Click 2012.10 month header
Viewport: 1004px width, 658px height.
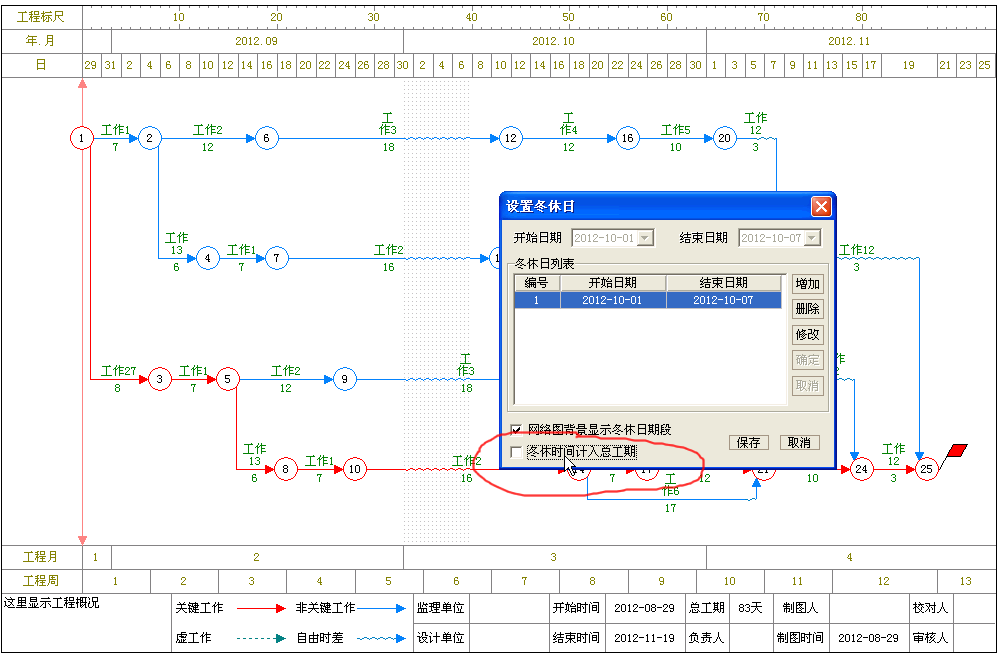pyautogui.click(x=553, y=41)
